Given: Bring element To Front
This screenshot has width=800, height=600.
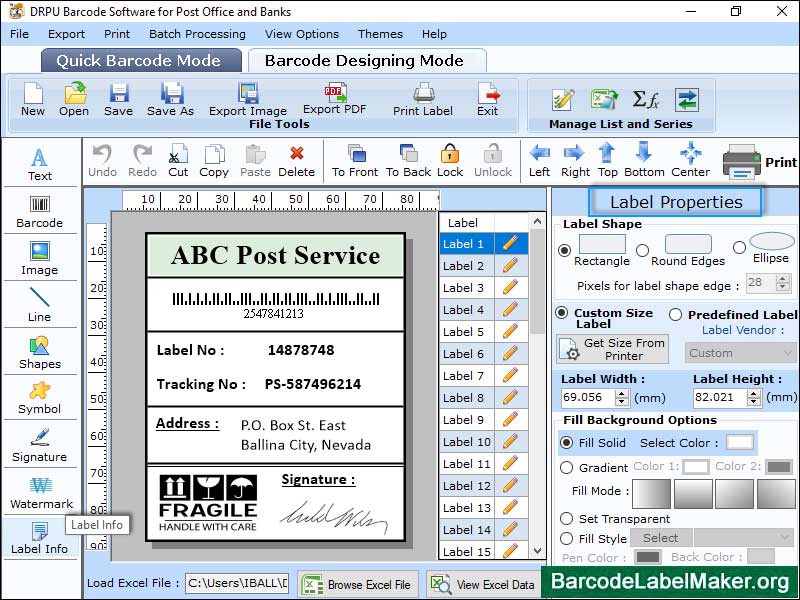Looking at the screenshot, I should pos(355,161).
